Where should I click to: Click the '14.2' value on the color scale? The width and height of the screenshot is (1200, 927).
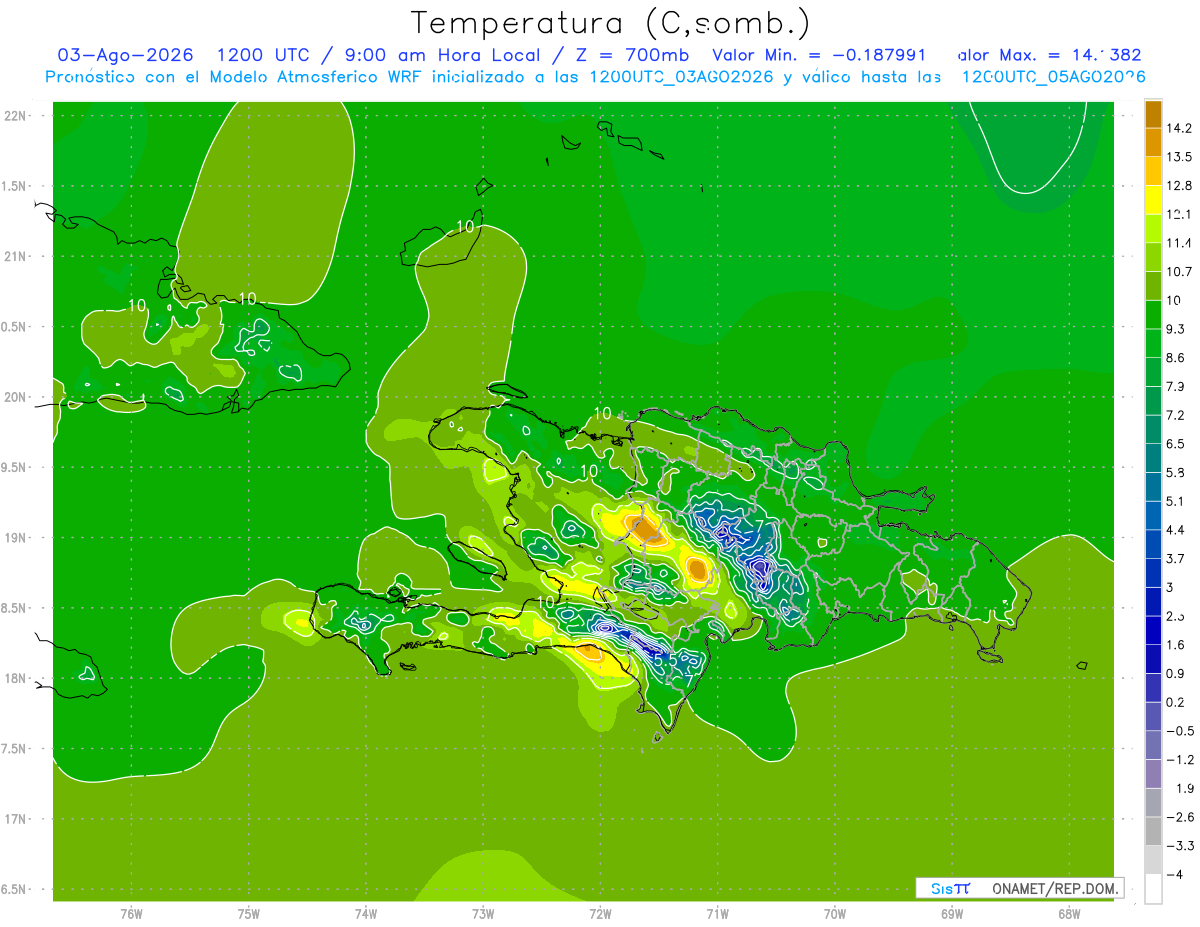(x=1180, y=128)
